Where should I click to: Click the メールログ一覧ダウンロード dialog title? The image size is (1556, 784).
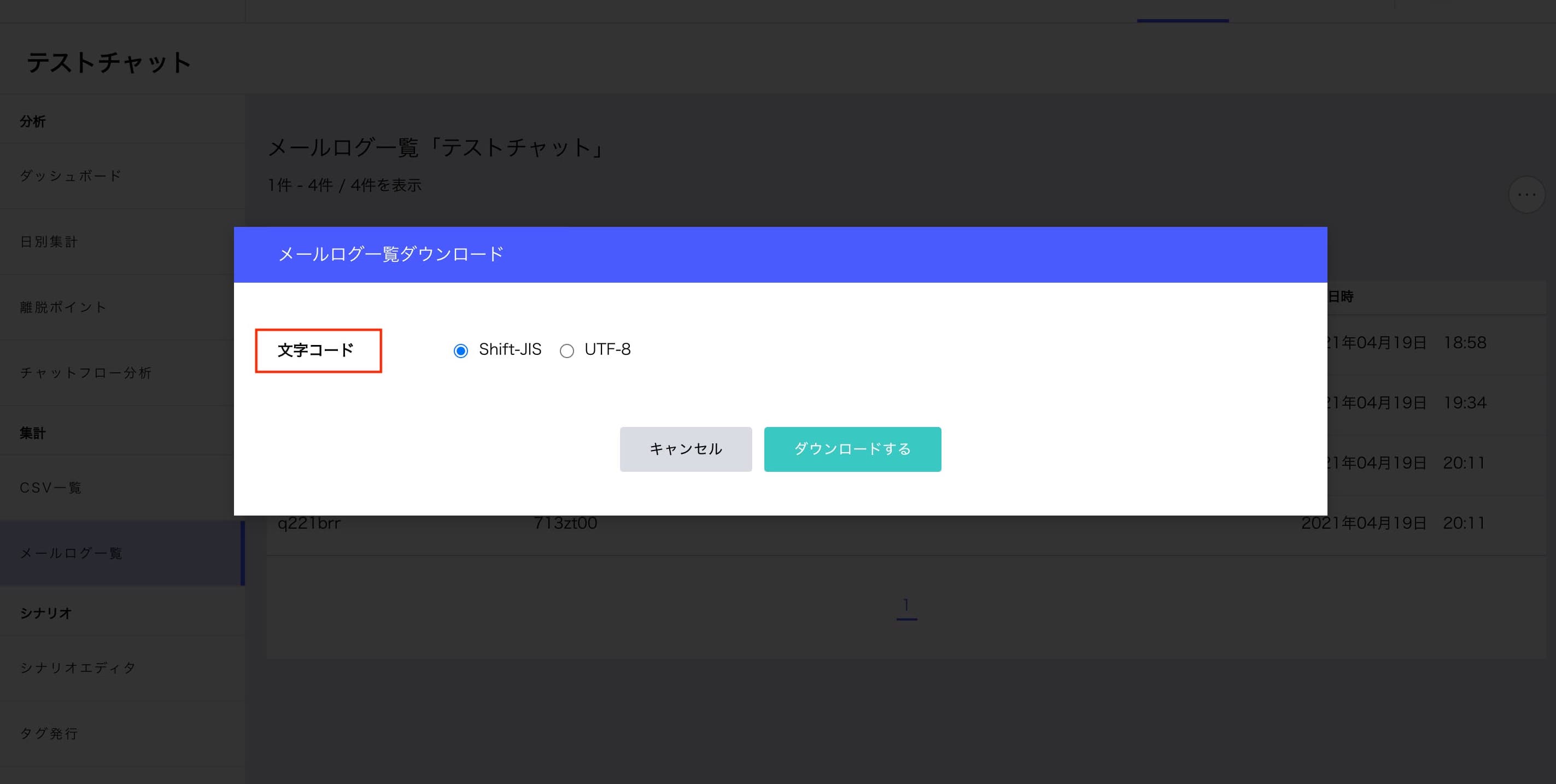pos(391,254)
